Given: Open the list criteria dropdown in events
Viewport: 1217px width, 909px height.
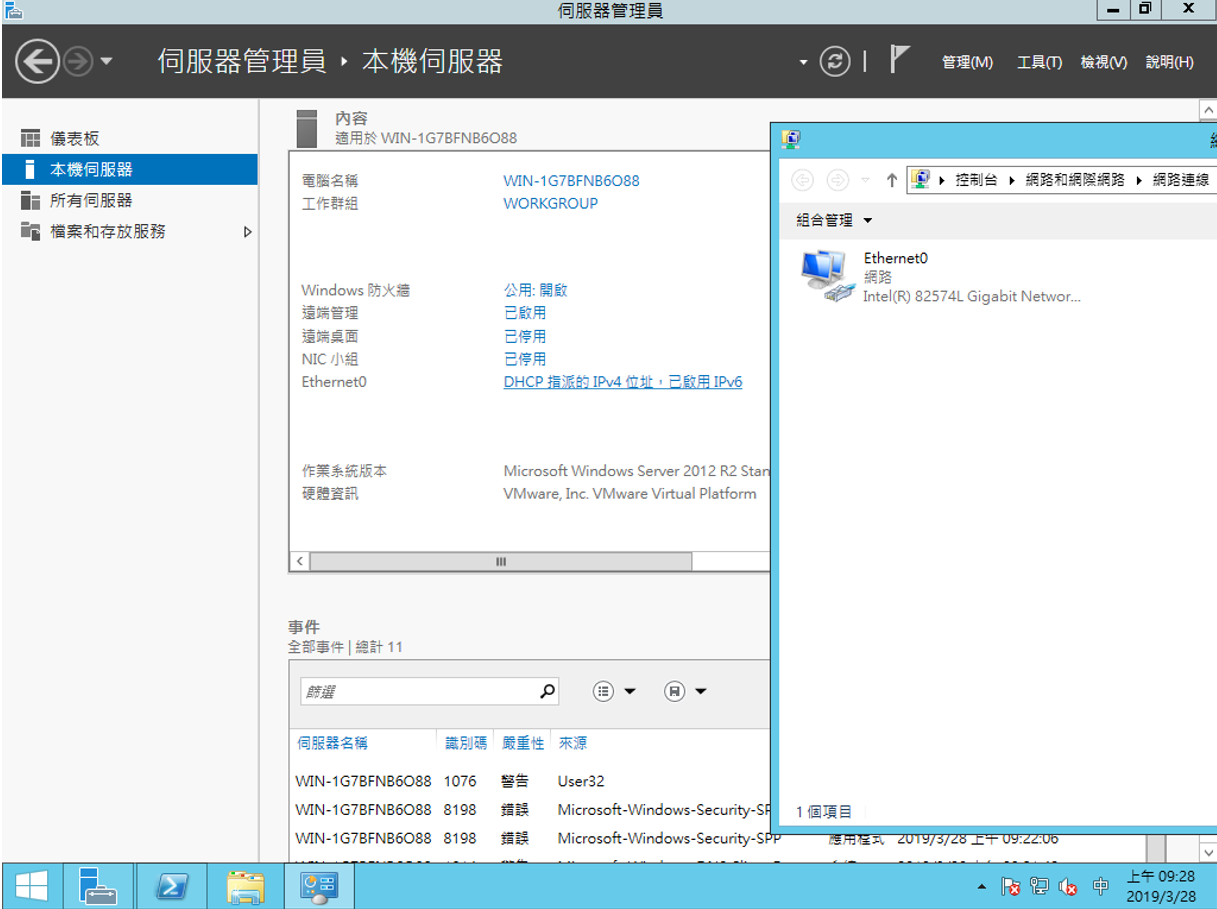Looking at the screenshot, I should click(614, 691).
